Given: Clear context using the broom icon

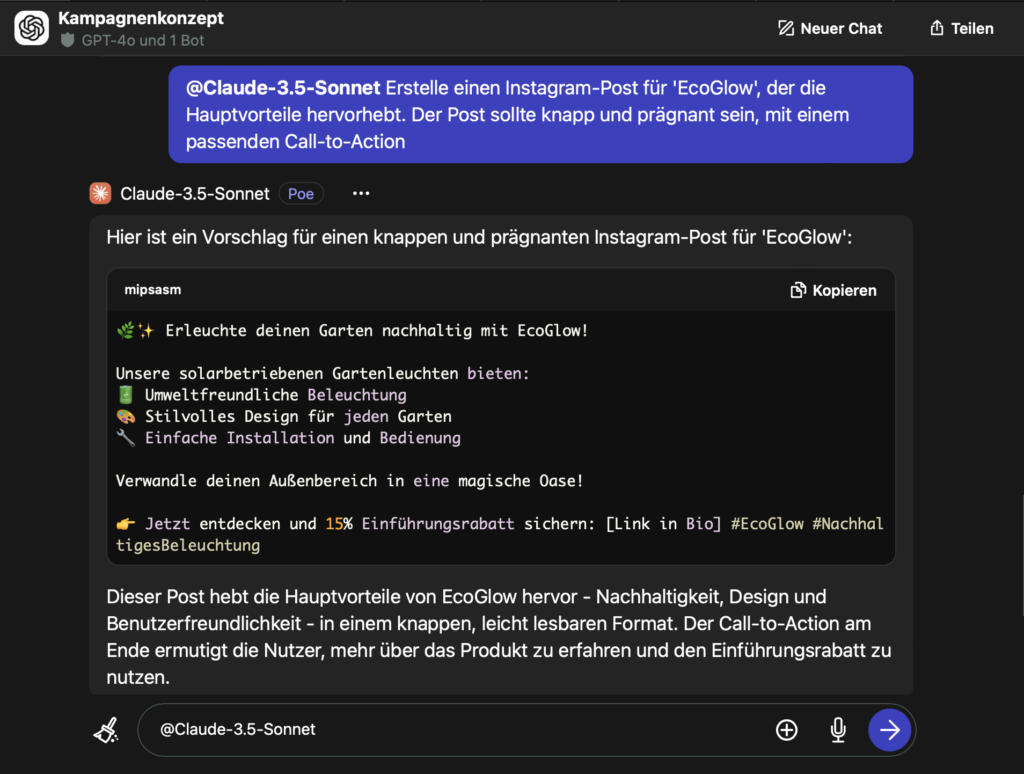Looking at the screenshot, I should pos(106,730).
